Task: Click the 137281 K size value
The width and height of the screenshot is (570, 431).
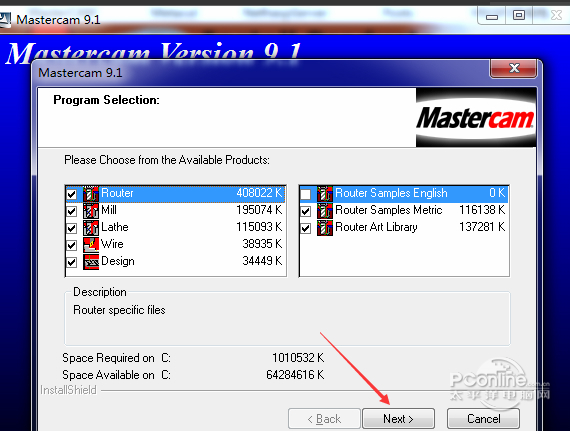Action: coord(482,227)
